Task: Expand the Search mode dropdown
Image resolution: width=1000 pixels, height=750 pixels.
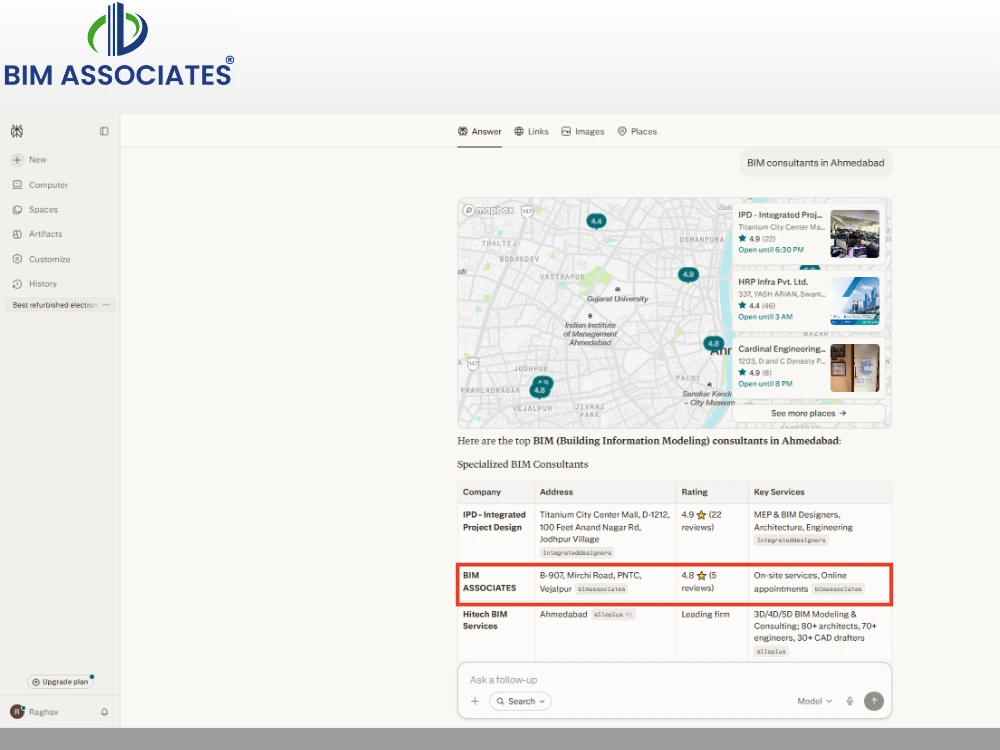Action: [x=520, y=701]
